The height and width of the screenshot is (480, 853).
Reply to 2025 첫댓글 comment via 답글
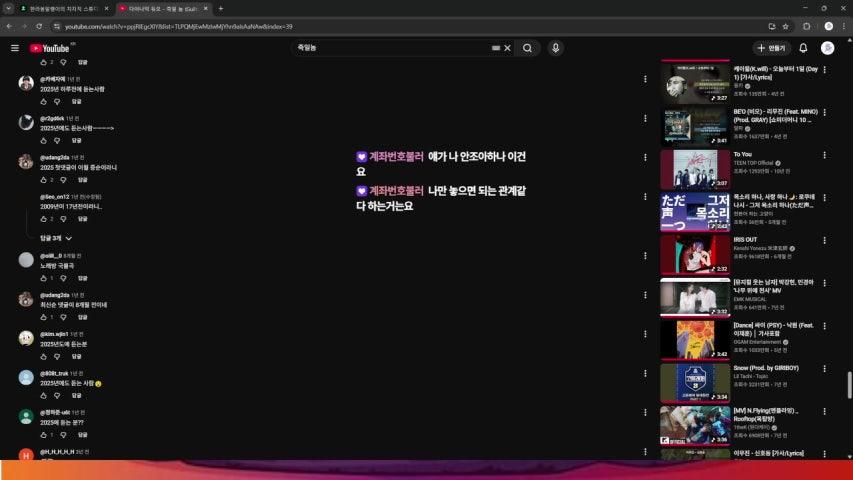point(83,180)
